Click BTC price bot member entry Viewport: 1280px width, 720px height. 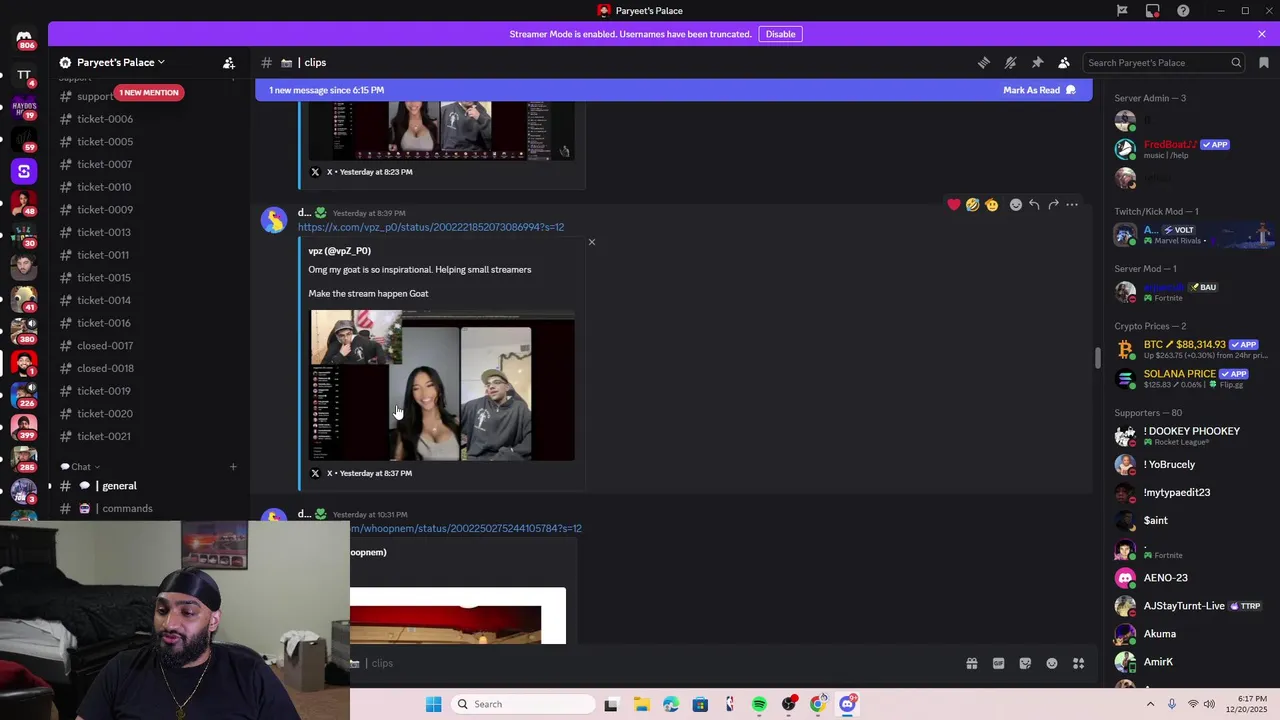coord(1190,349)
